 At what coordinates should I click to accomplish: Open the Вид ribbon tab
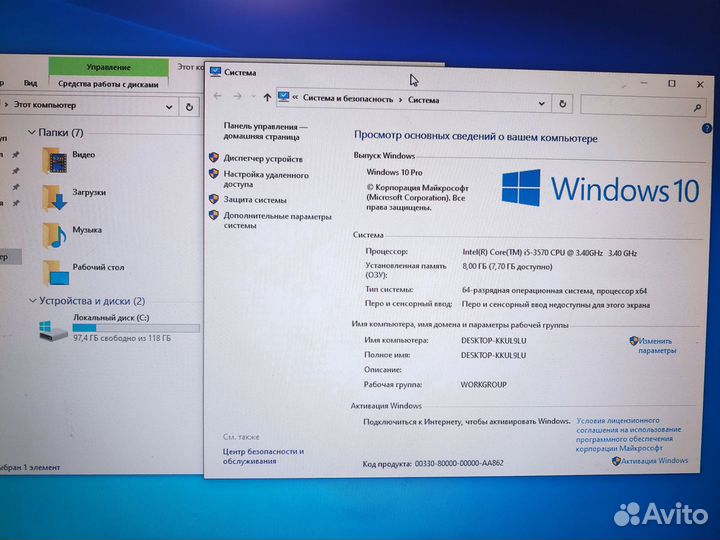pos(31,84)
